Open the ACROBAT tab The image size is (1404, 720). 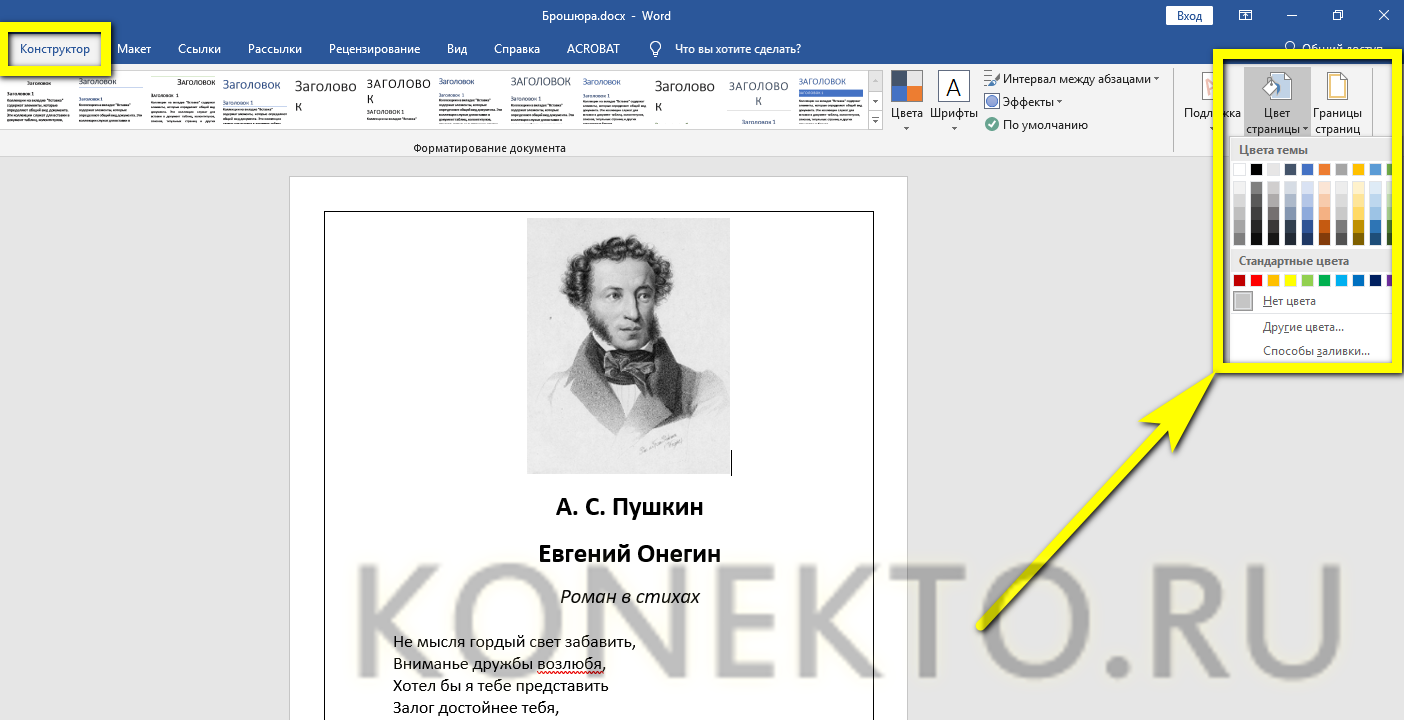(593, 49)
